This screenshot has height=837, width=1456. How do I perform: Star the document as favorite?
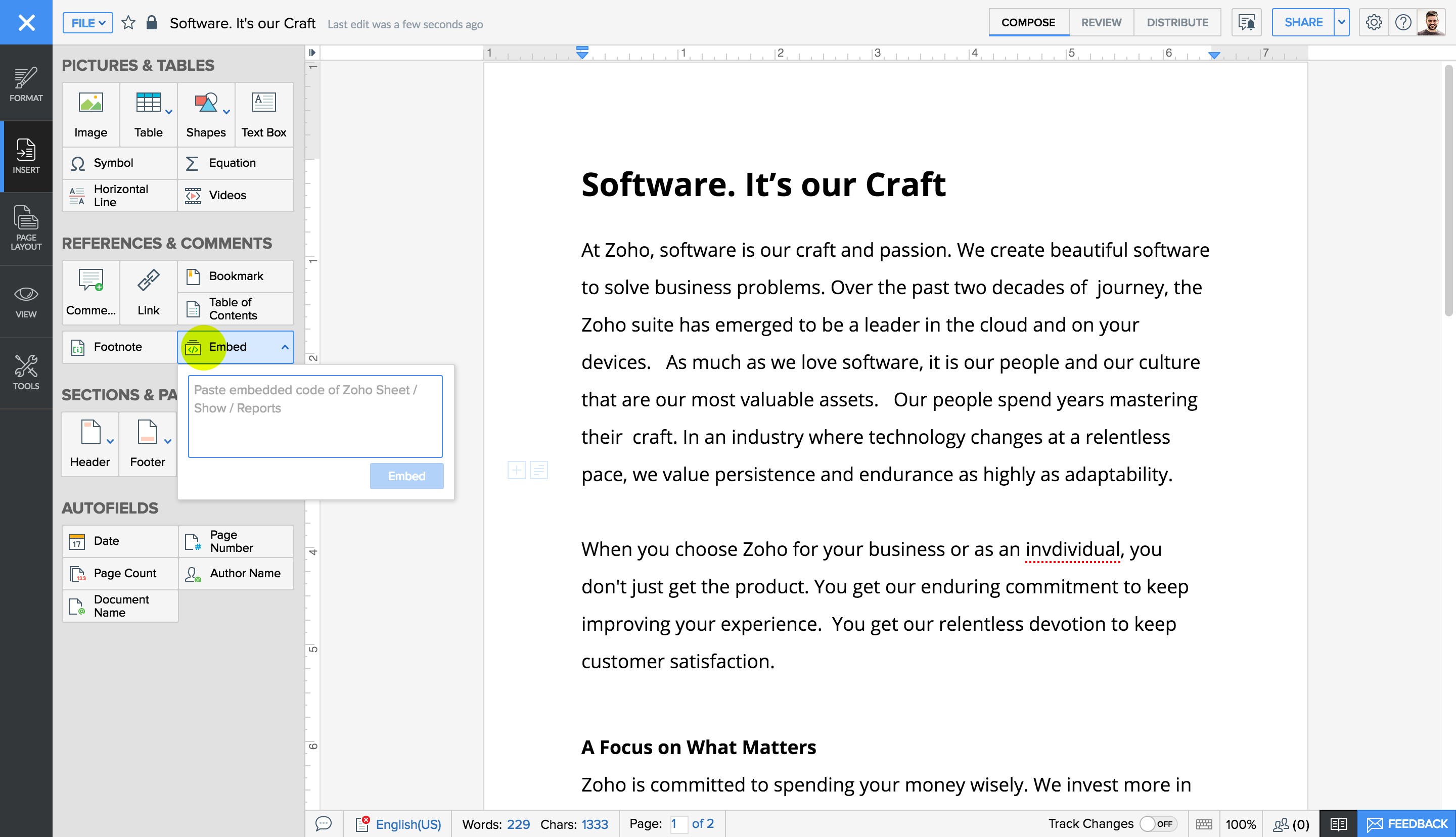pos(128,23)
